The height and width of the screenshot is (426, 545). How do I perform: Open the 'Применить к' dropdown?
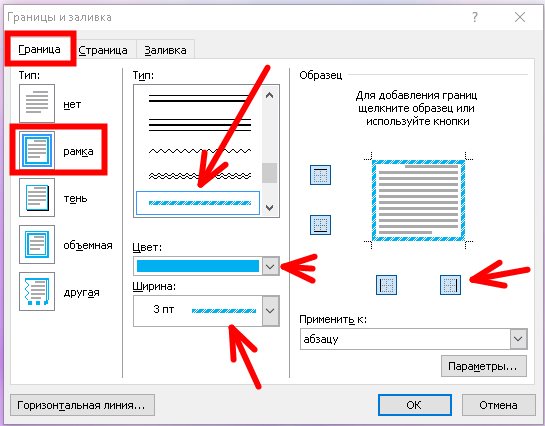(518, 339)
